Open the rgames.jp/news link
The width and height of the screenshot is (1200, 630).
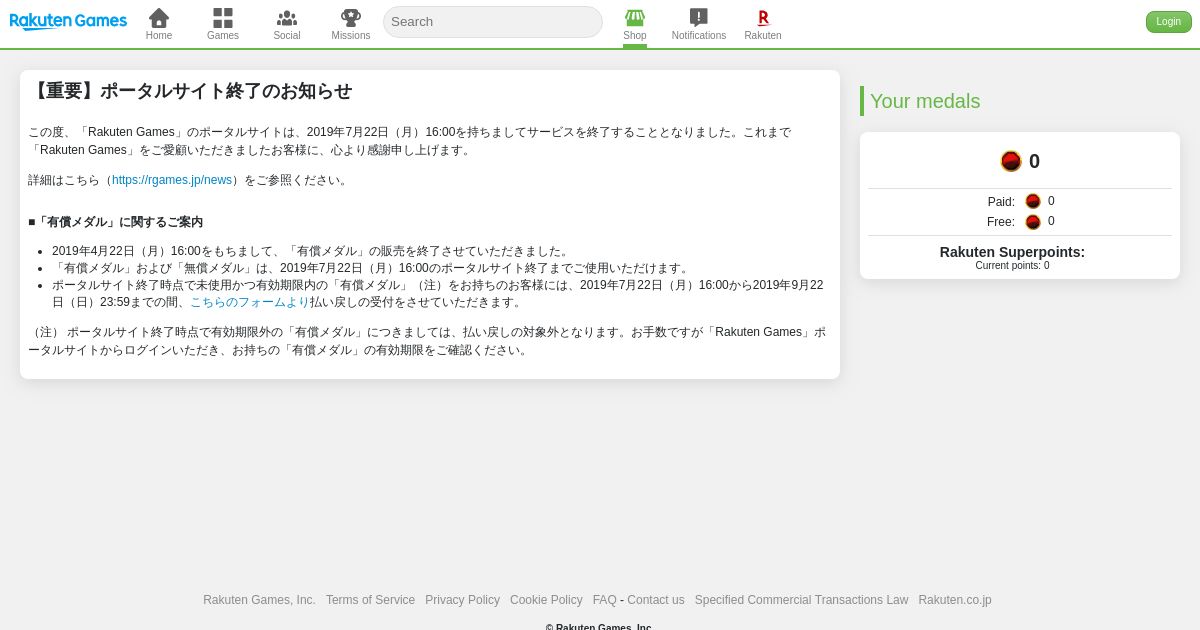172,180
